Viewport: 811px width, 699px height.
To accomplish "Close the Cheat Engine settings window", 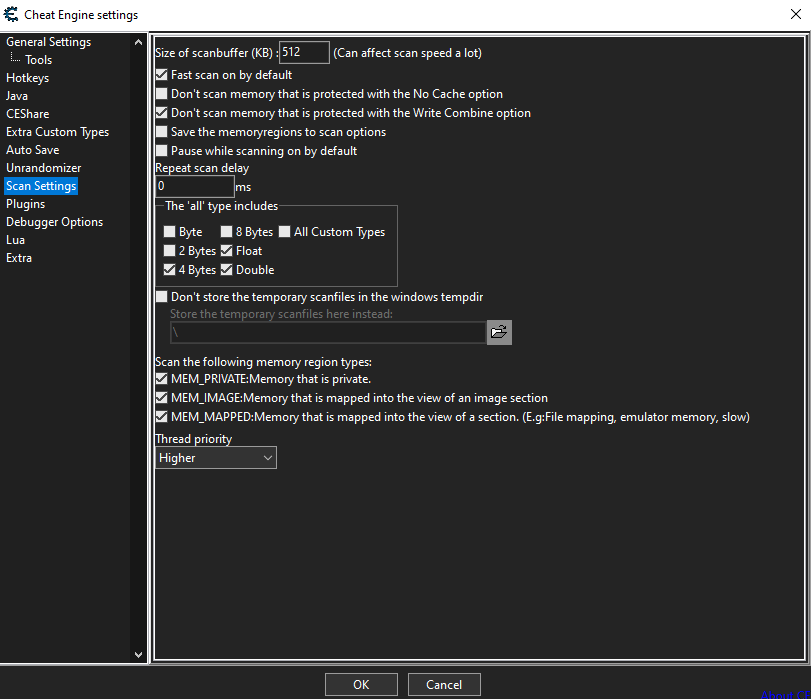I will [795, 14].
